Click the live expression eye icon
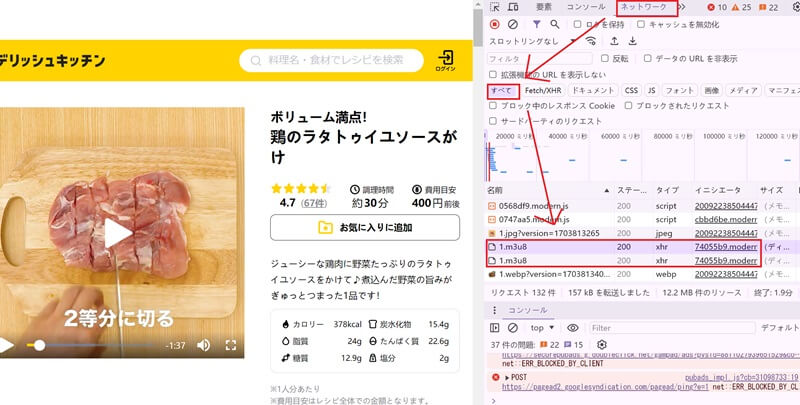800x405 pixels. pos(573,327)
